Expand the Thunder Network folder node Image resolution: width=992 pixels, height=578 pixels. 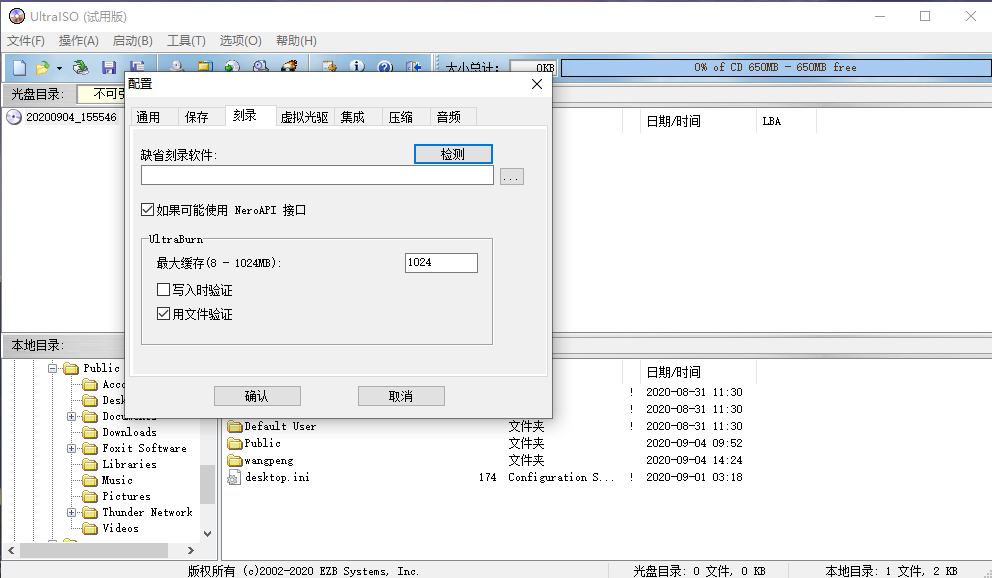click(x=71, y=512)
